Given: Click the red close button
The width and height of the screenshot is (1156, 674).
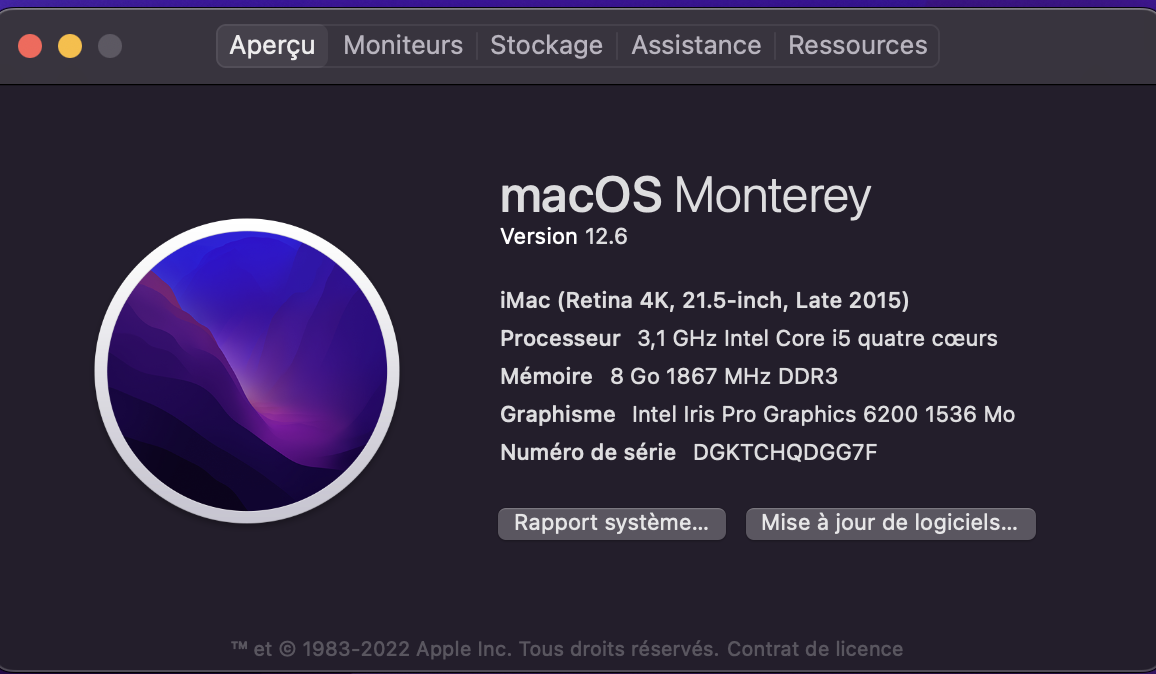Looking at the screenshot, I should click(x=29, y=45).
